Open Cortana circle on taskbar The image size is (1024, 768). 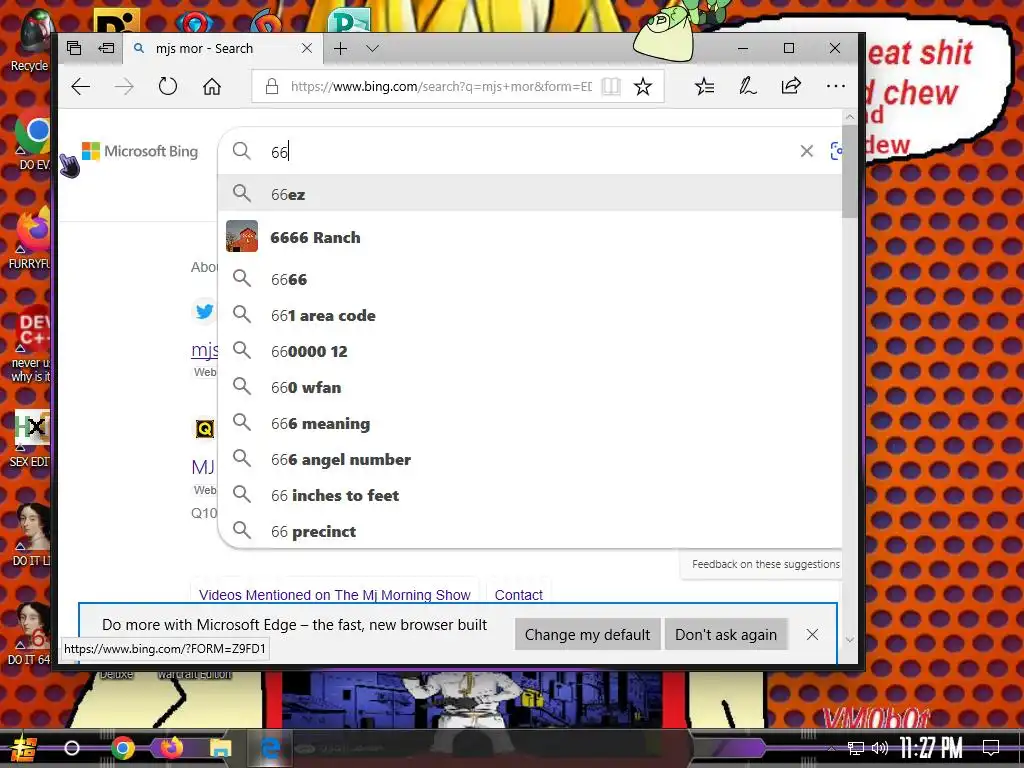(x=72, y=748)
